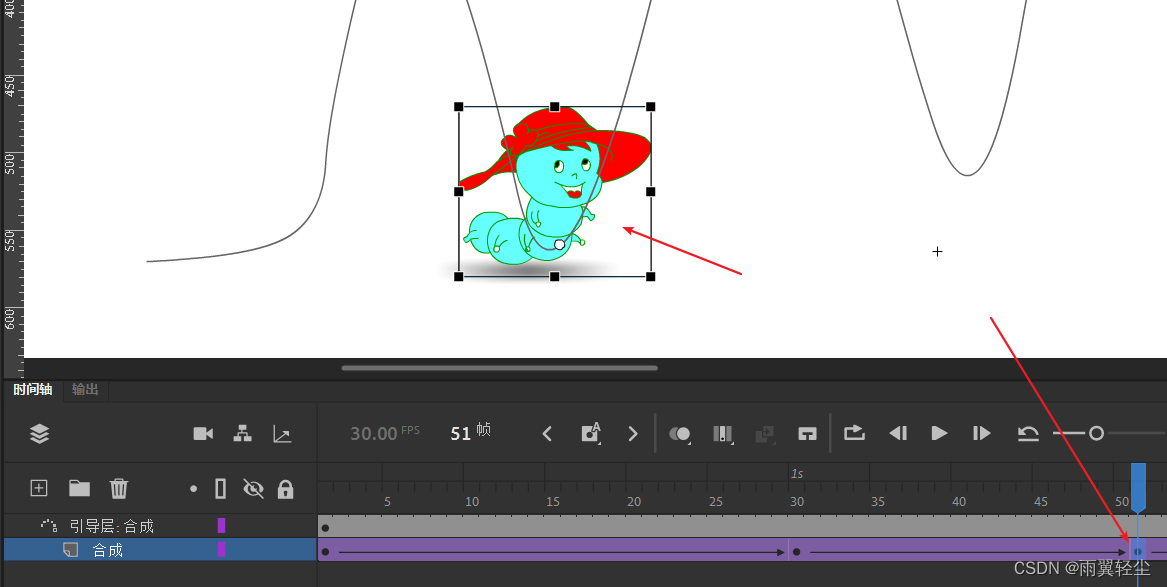The image size is (1167, 587).
Task: Toggle layer depth panel icon
Action: tap(282, 434)
